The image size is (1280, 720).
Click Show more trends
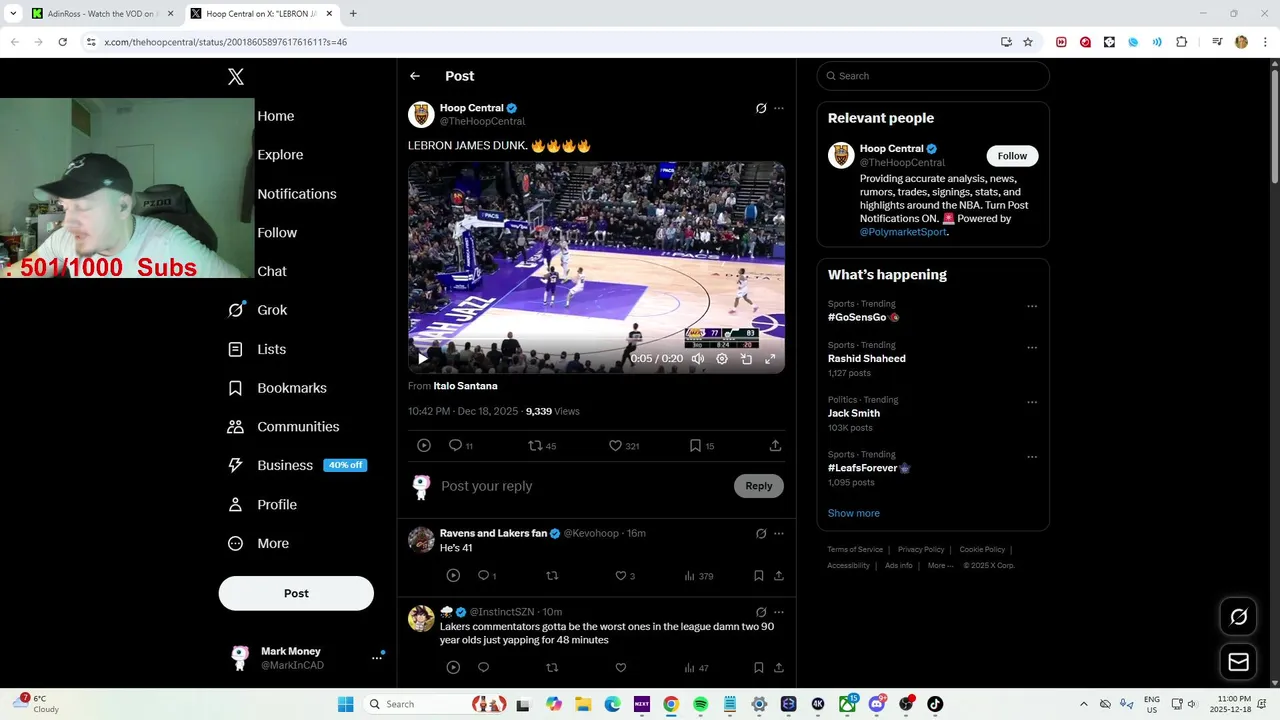pyautogui.click(x=854, y=513)
